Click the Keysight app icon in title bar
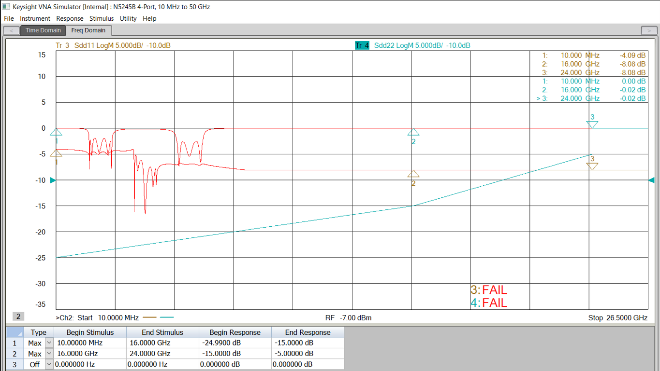Image resolution: width=660 pixels, height=371 pixels. (6, 6)
